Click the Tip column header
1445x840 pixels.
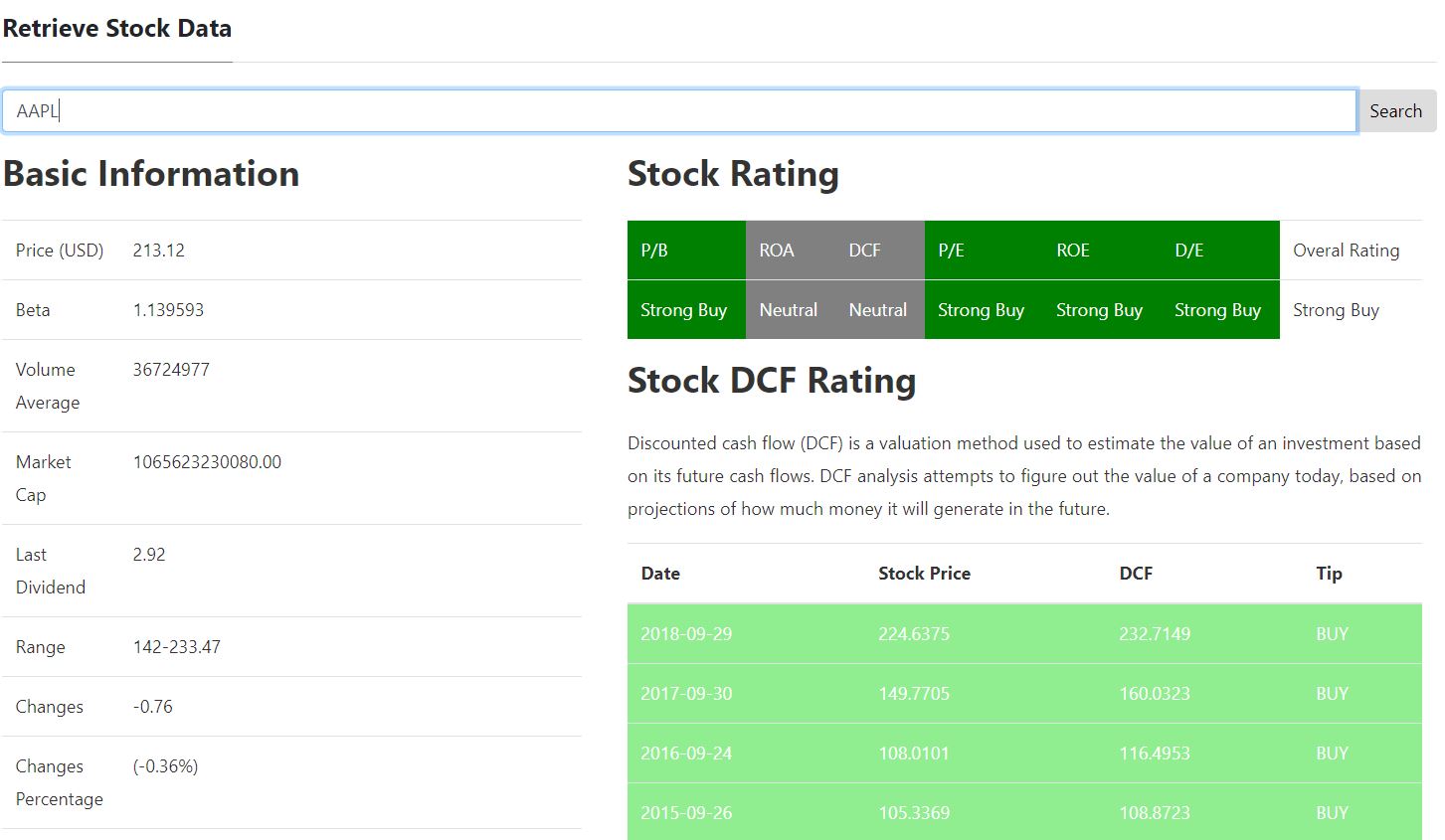tap(1330, 574)
